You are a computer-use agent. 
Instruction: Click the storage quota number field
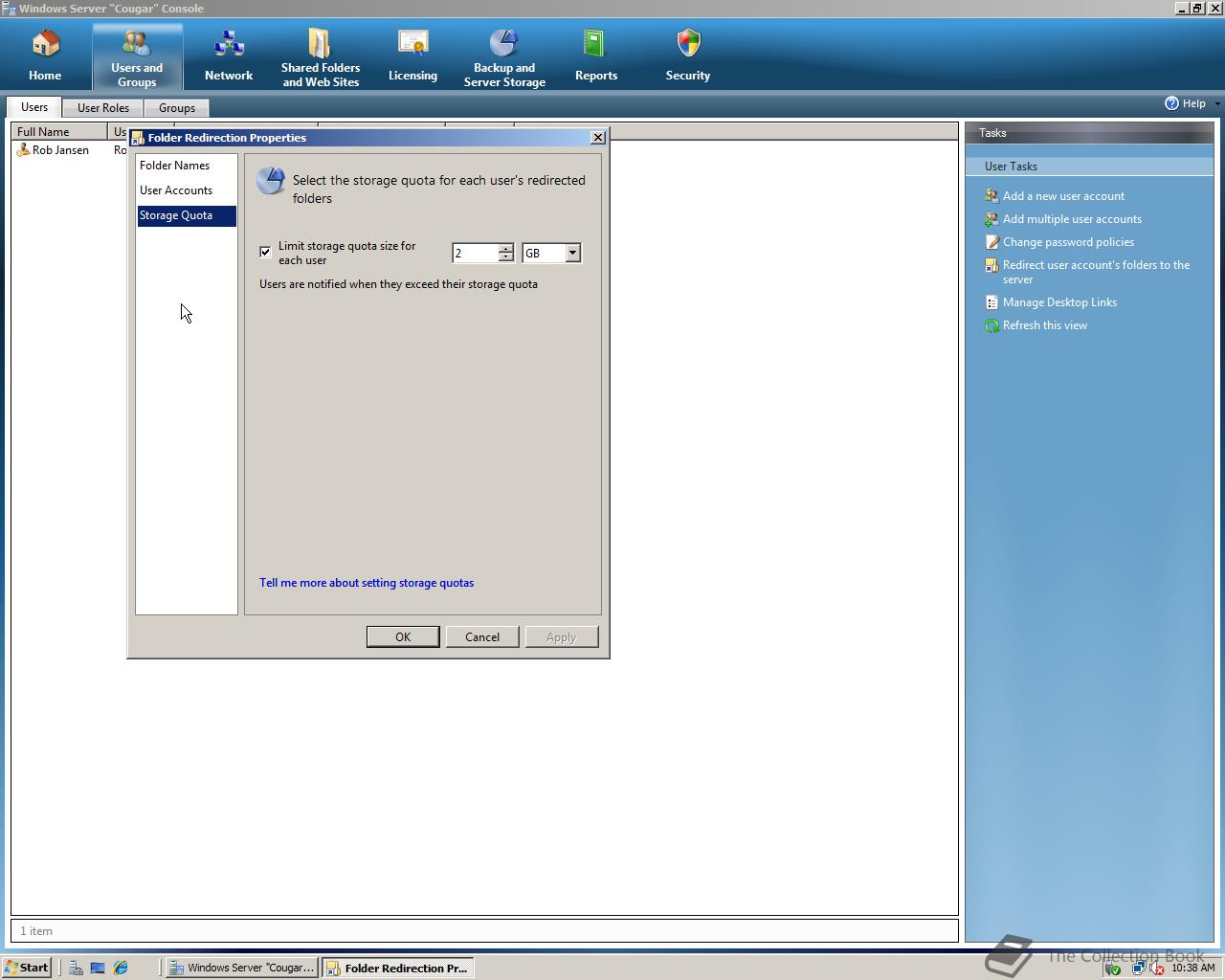pyautogui.click(x=475, y=253)
